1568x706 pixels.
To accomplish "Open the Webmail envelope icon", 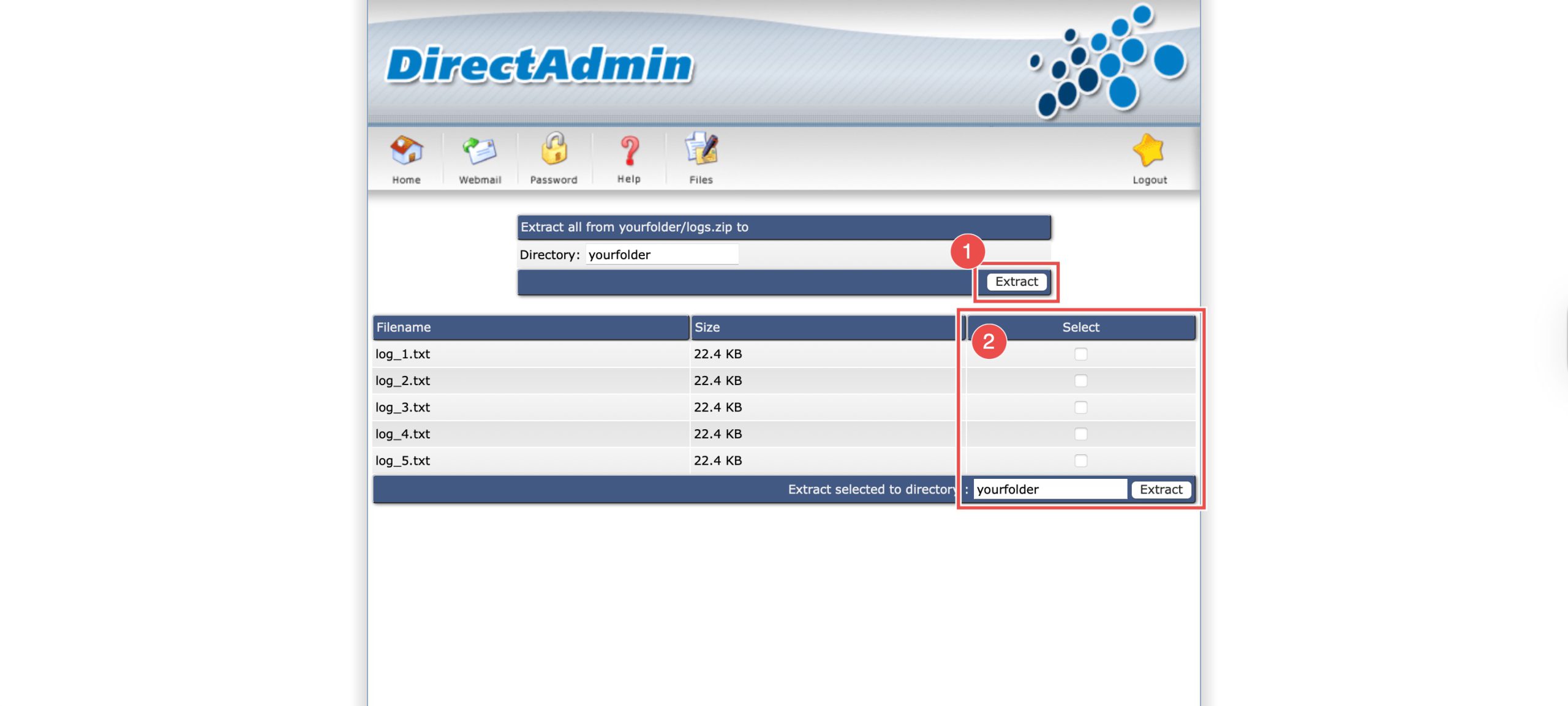I will [x=480, y=150].
